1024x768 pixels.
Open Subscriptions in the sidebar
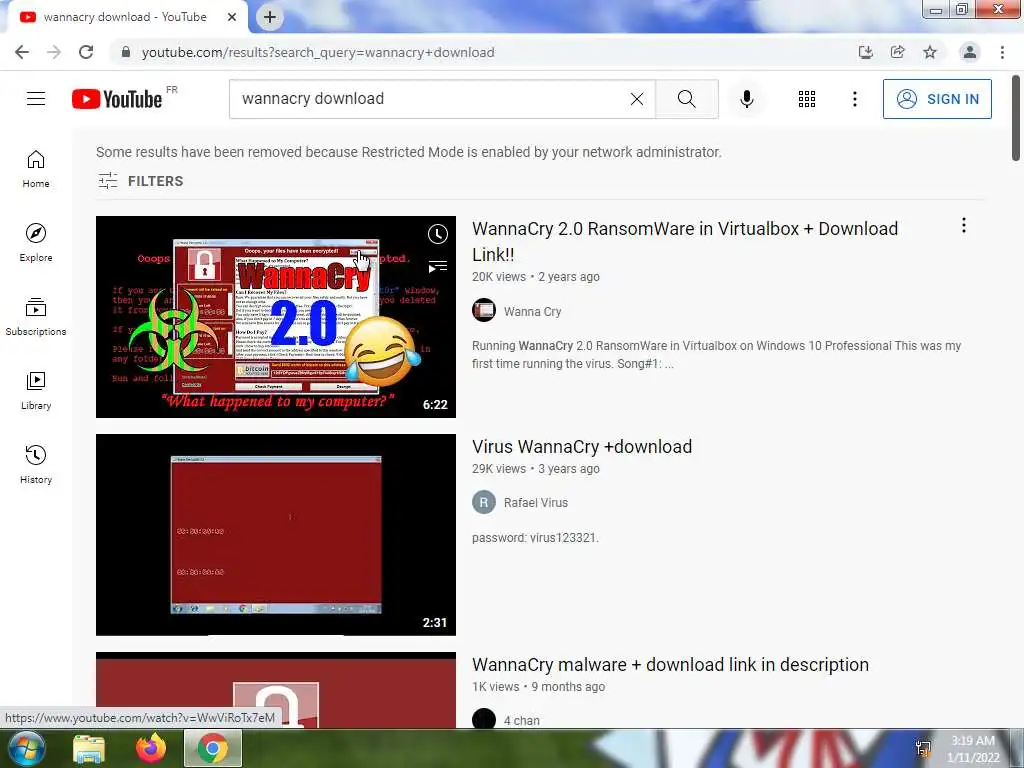point(36,317)
